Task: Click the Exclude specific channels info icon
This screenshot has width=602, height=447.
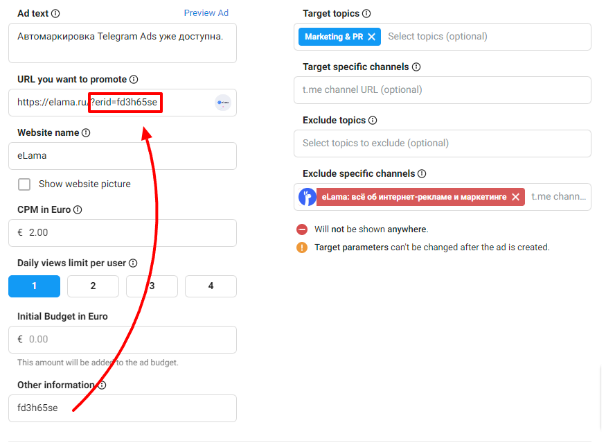Action: (x=422, y=174)
